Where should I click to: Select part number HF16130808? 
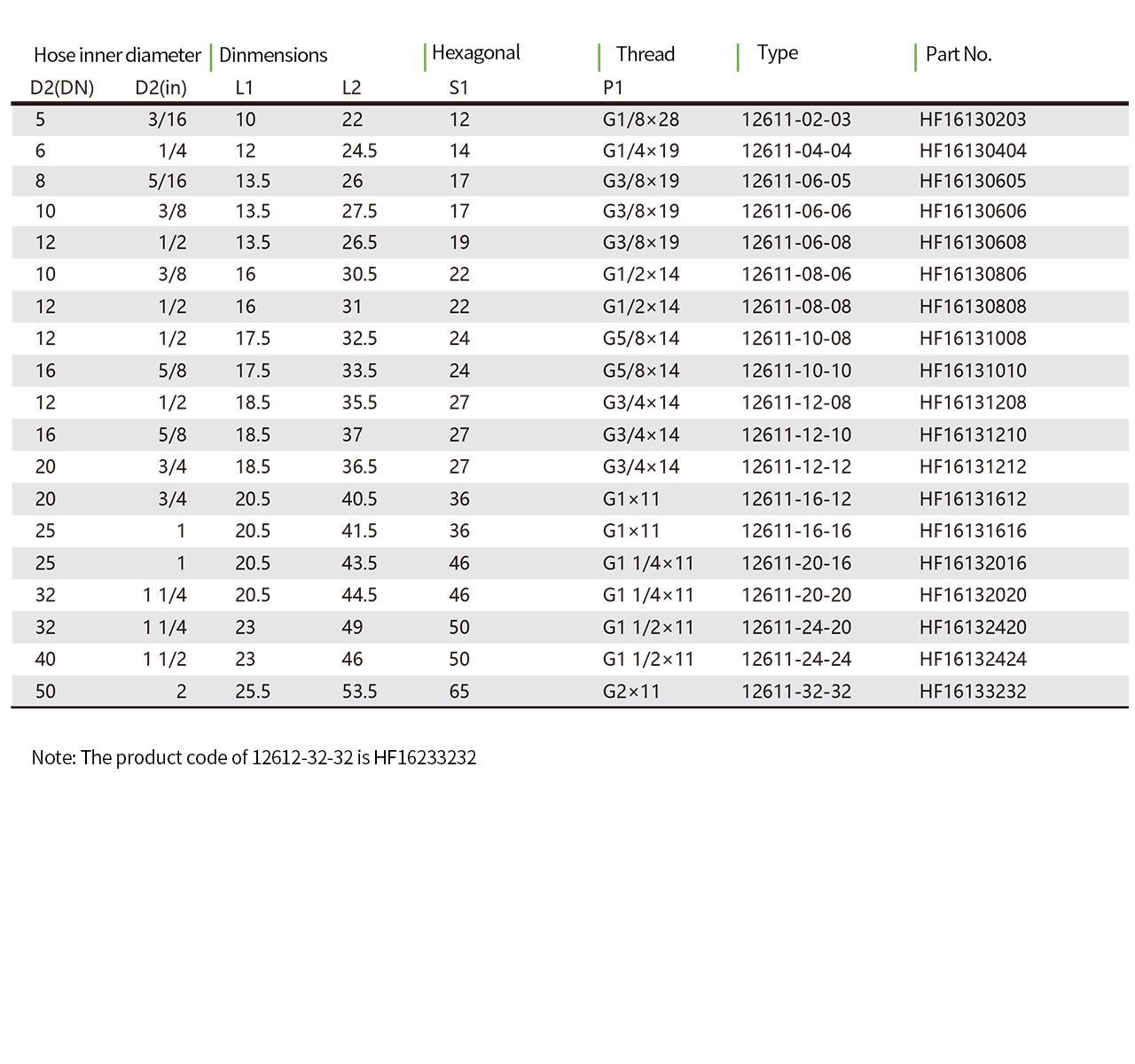(x=973, y=307)
